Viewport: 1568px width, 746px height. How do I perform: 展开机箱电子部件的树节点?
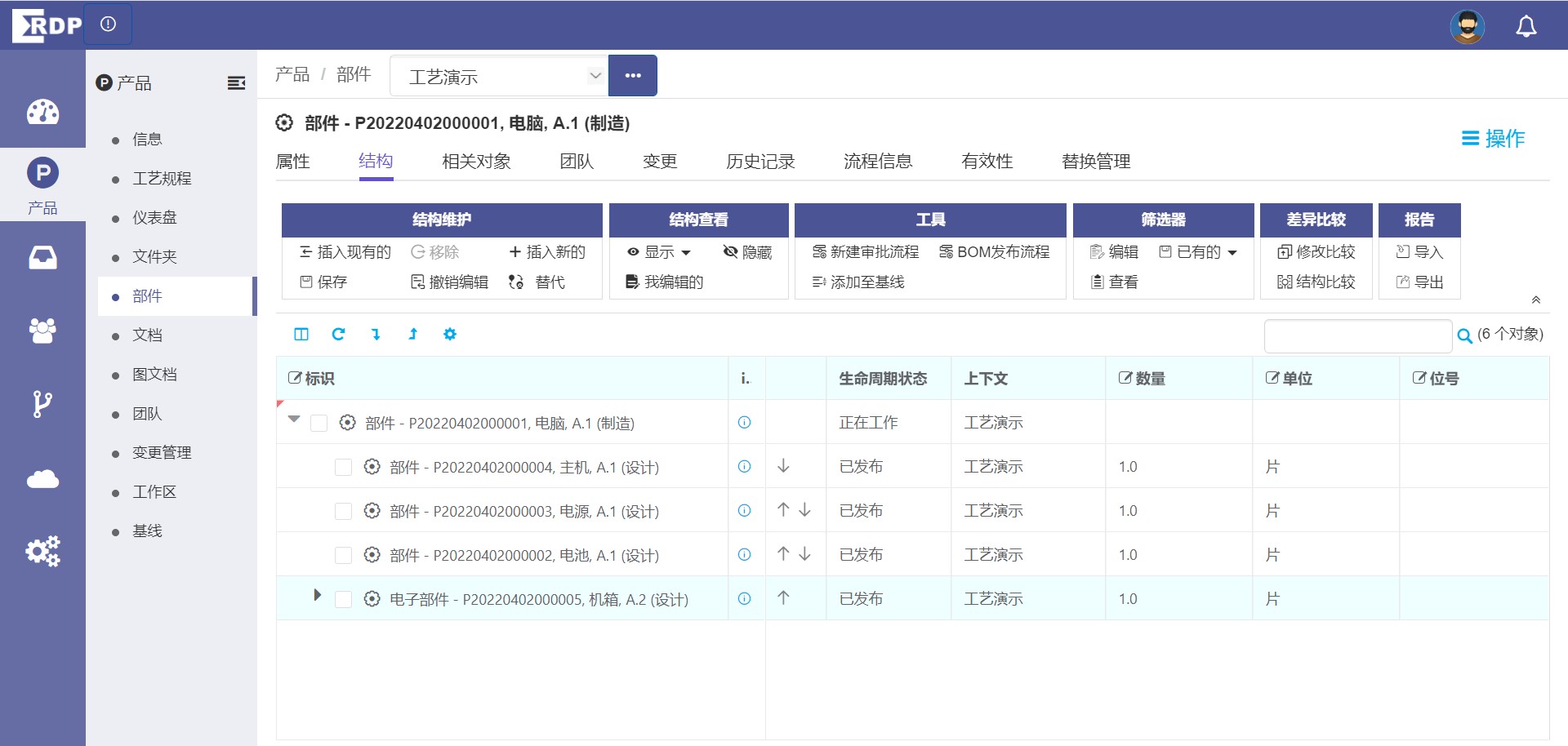click(318, 596)
